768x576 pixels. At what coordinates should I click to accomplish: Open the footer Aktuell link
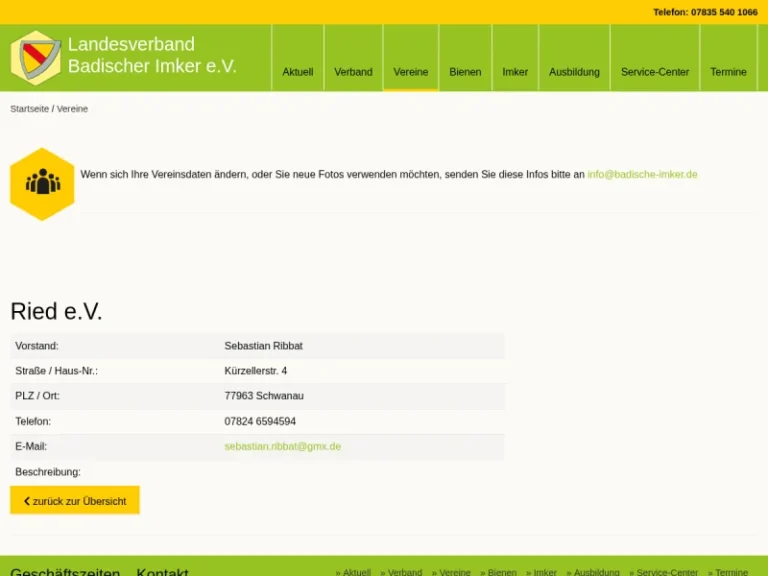(353, 572)
